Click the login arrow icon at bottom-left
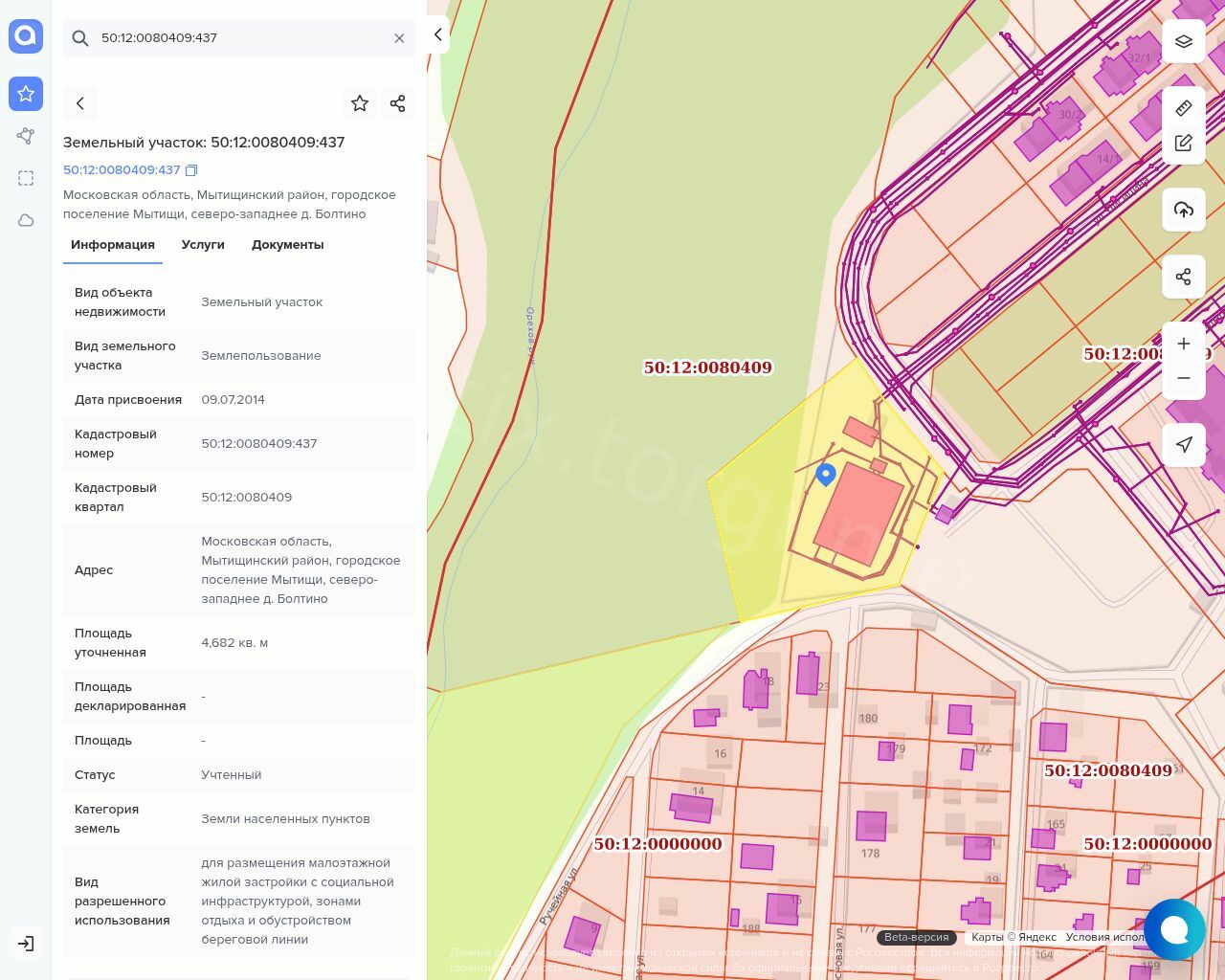This screenshot has height=980, width=1225. coord(26,944)
